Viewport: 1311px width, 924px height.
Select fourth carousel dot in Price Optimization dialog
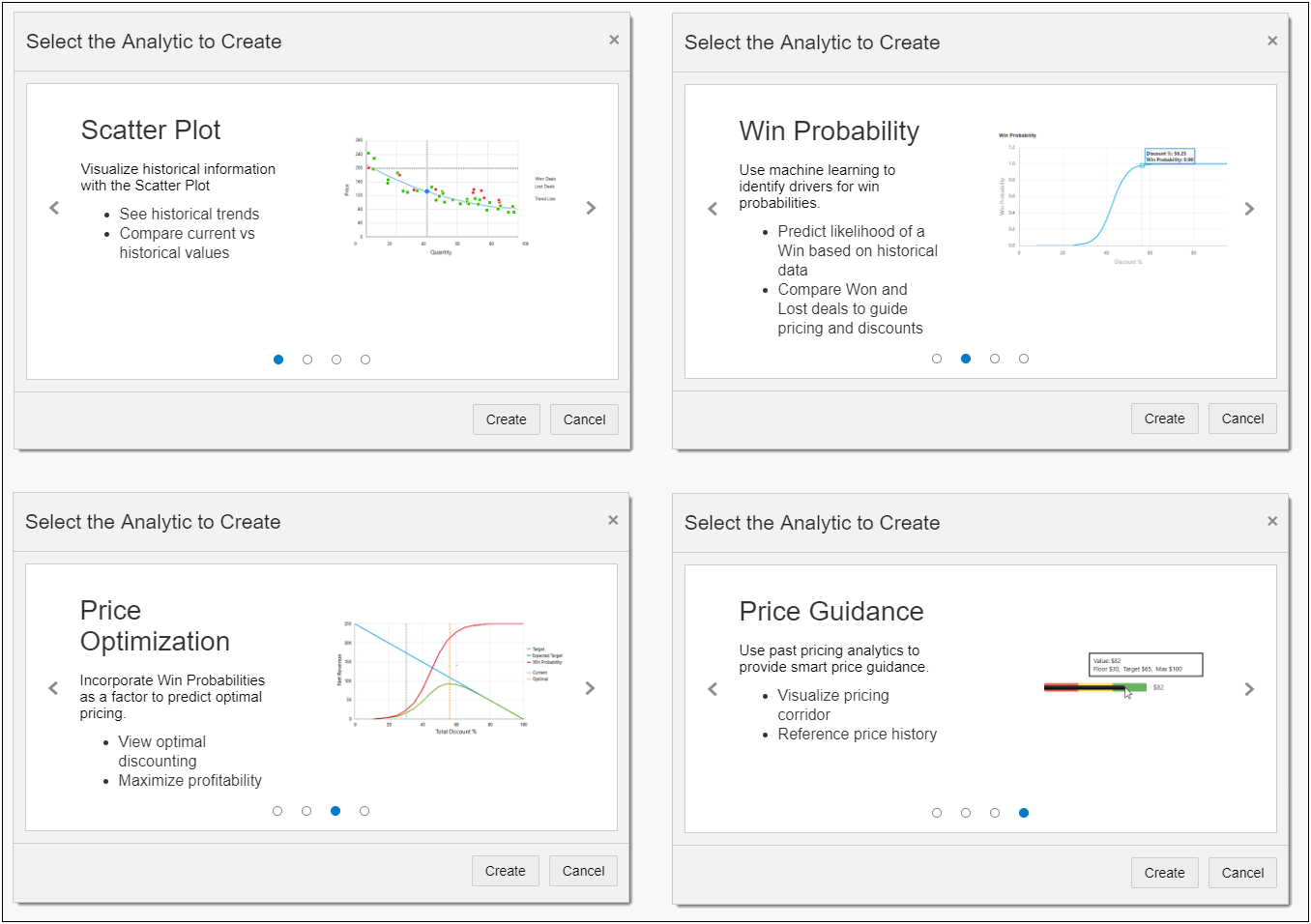[364, 811]
